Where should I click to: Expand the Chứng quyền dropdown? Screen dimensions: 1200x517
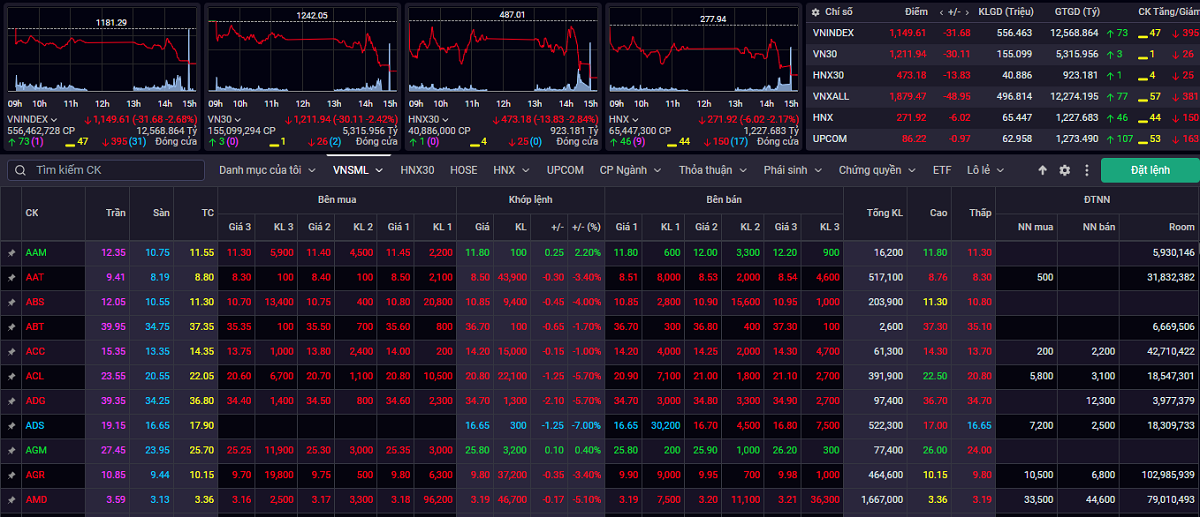pyautogui.click(x=877, y=170)
